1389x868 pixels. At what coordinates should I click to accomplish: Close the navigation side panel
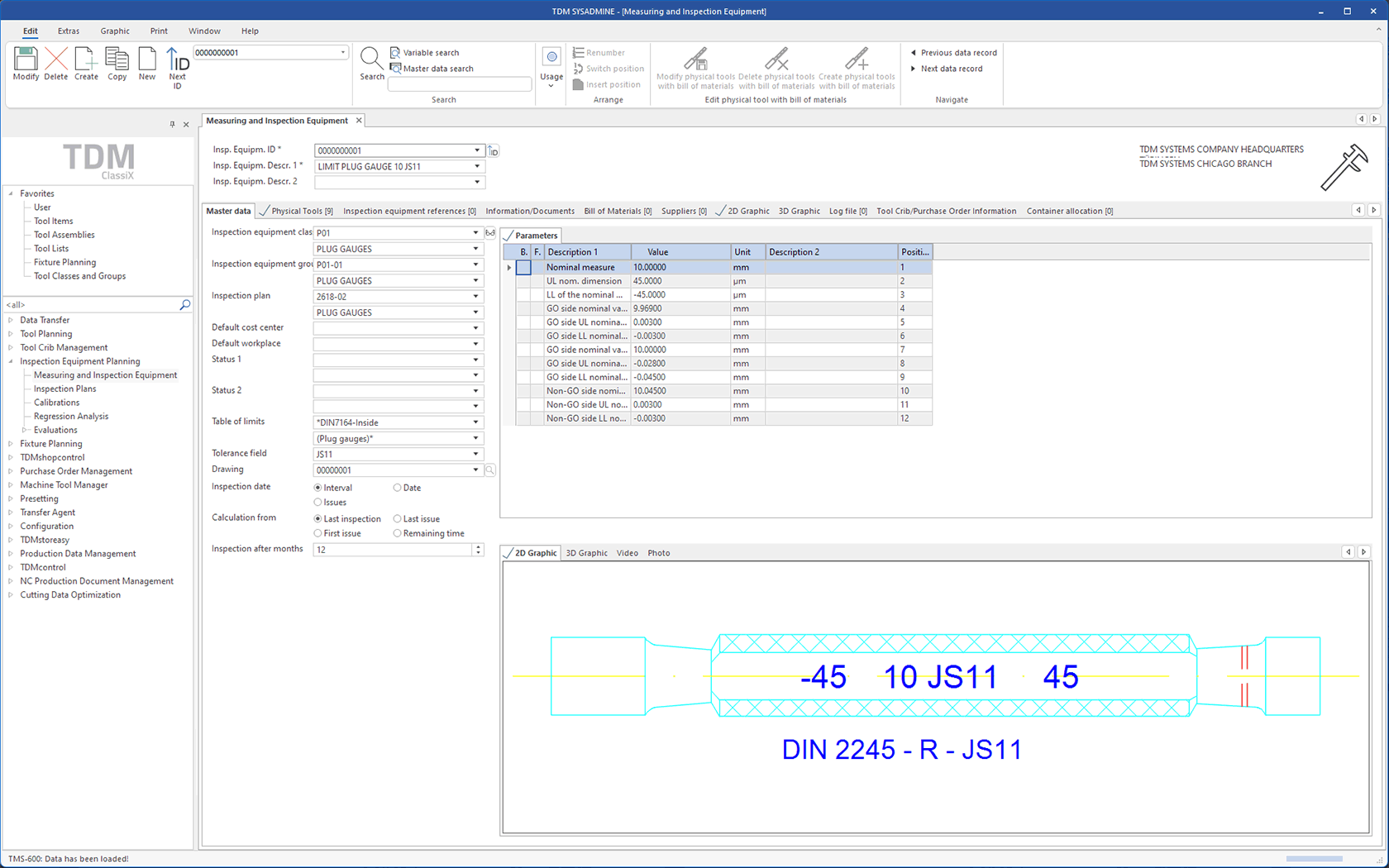click(x=186, y=124)
